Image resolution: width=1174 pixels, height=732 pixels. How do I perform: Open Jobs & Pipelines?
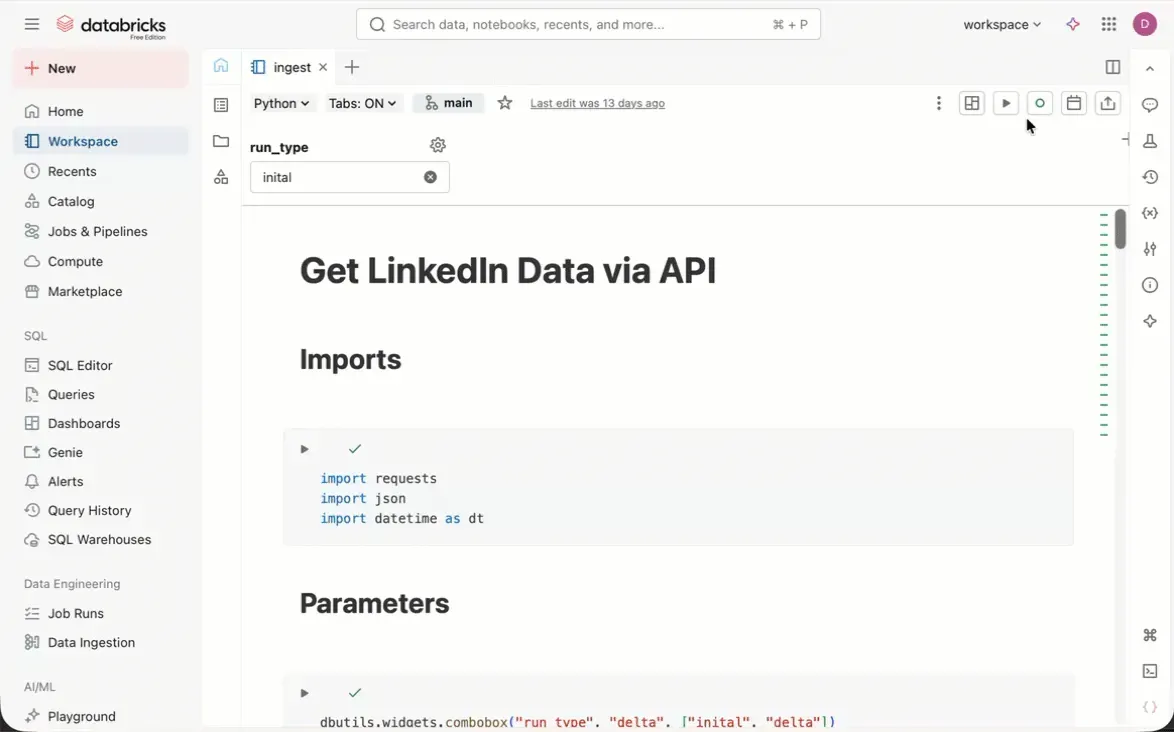(101, 231)
